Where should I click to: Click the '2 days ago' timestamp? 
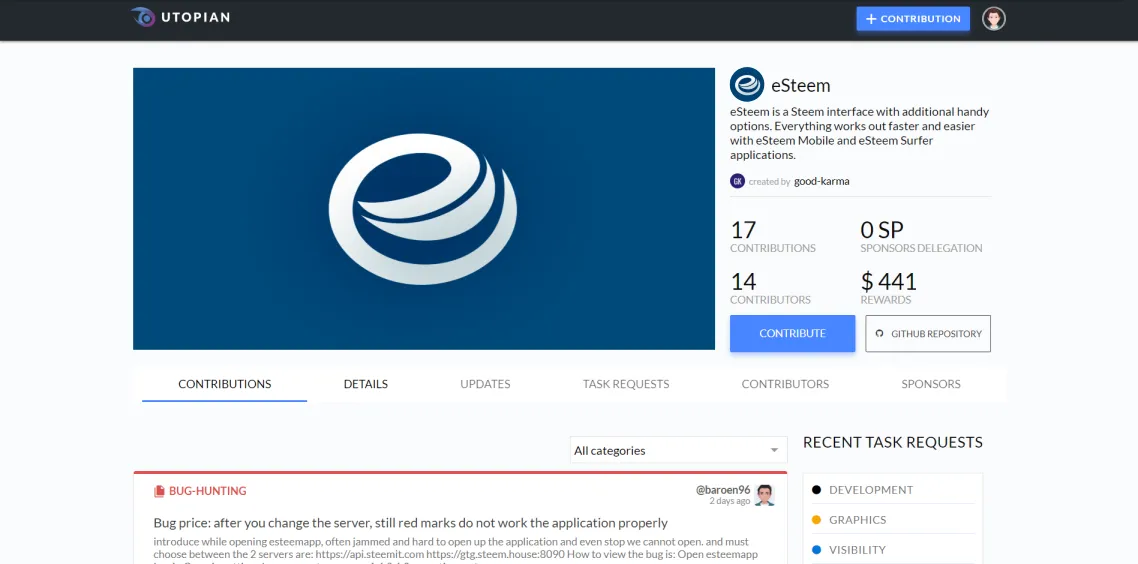[729, 501]
